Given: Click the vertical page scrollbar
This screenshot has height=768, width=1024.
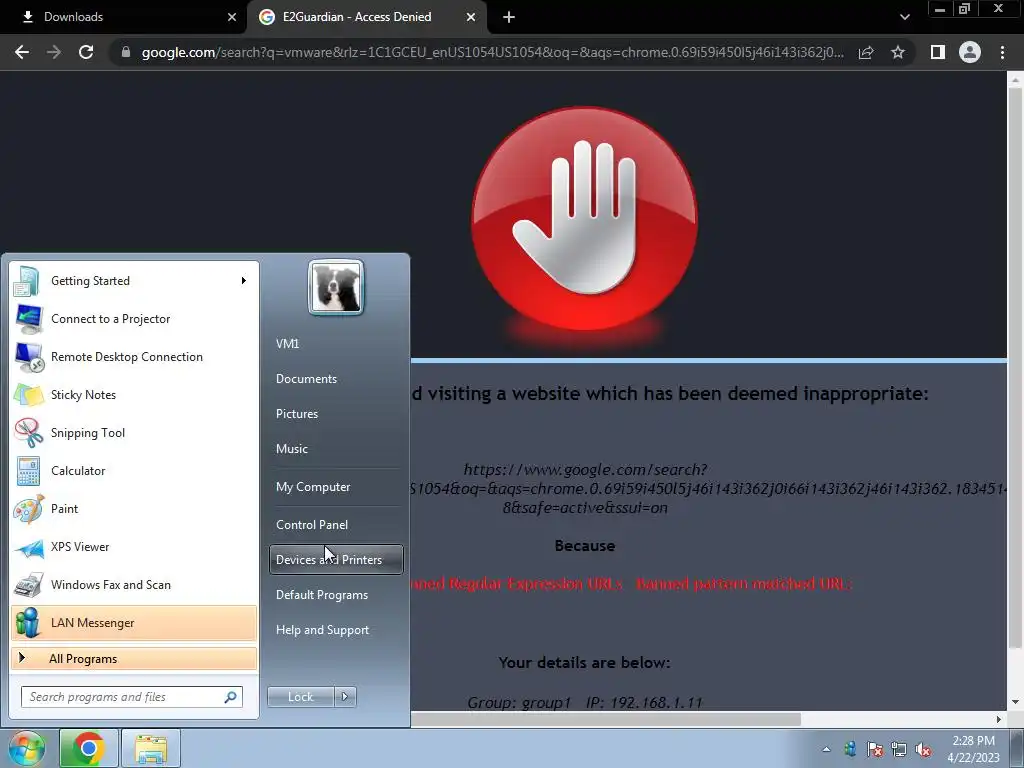Looking at the screenshot, I should pyautogui.click(x=1016, y=366).
